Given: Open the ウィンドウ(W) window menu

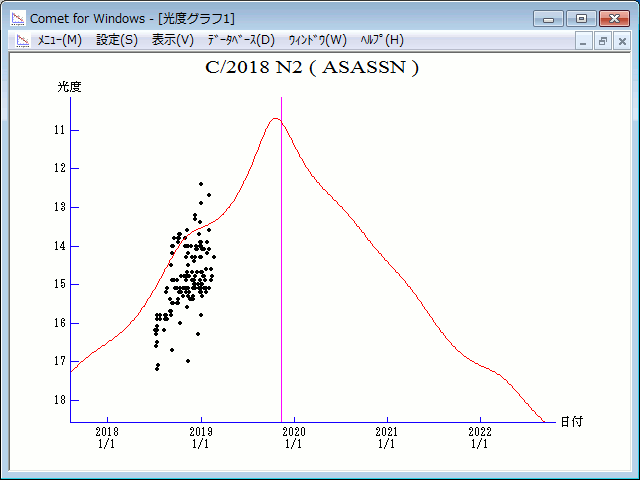Looking at the screenshot, I should [x=317, y=40].
